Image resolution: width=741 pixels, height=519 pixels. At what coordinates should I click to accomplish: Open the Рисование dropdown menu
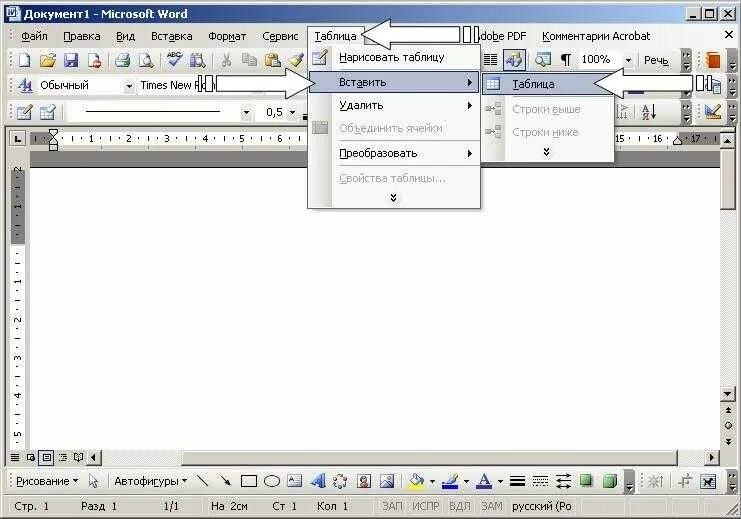[46, 481]
